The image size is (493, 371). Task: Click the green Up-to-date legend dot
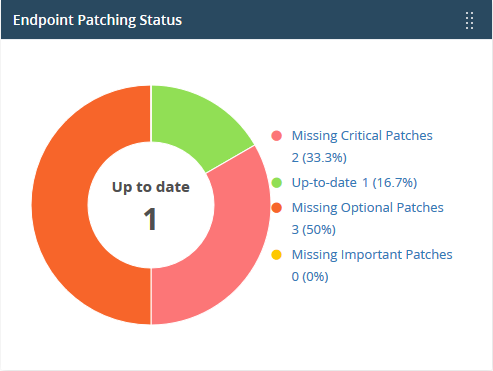[277, 183]
